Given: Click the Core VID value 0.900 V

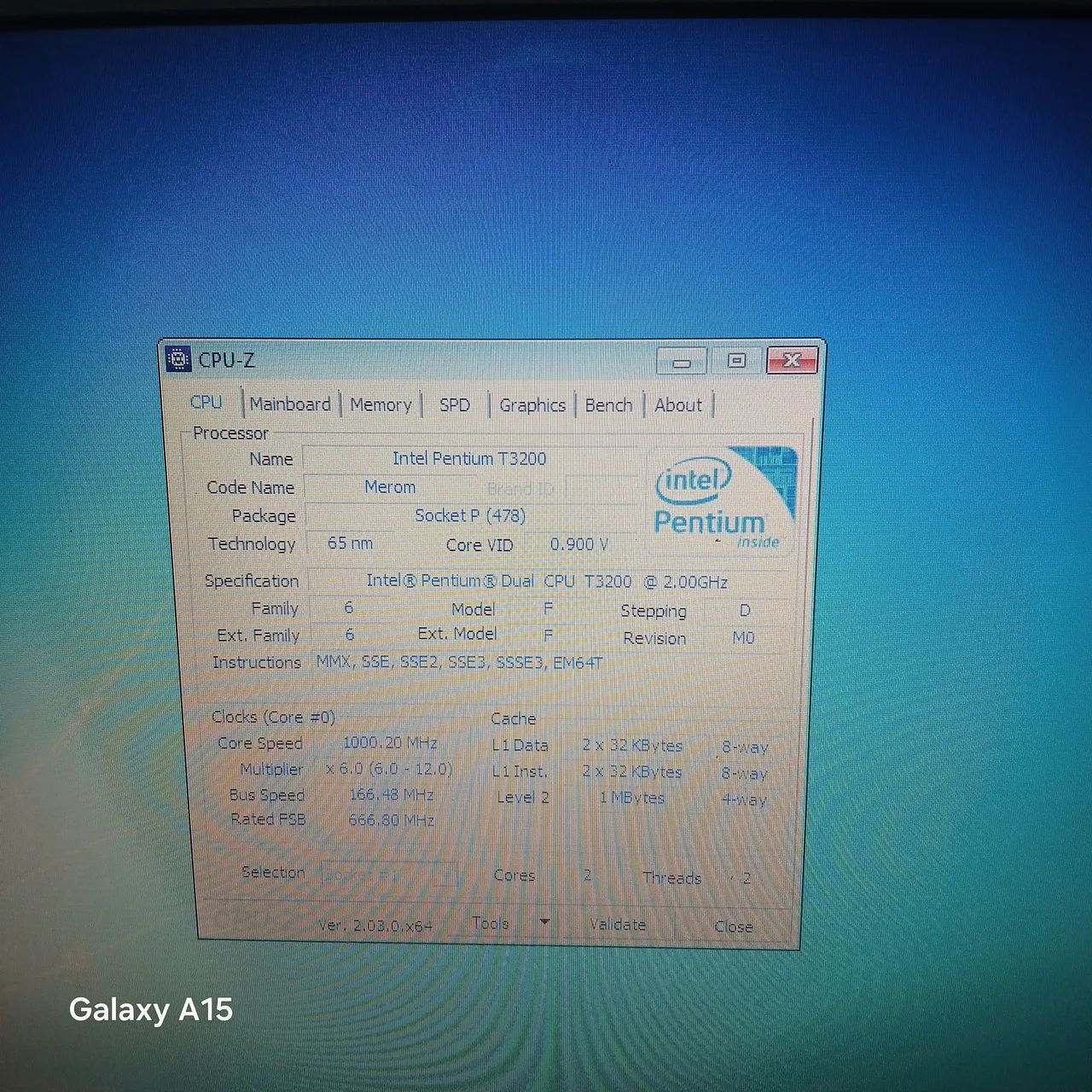Looking at the screenshot, I should coord(579,544).
